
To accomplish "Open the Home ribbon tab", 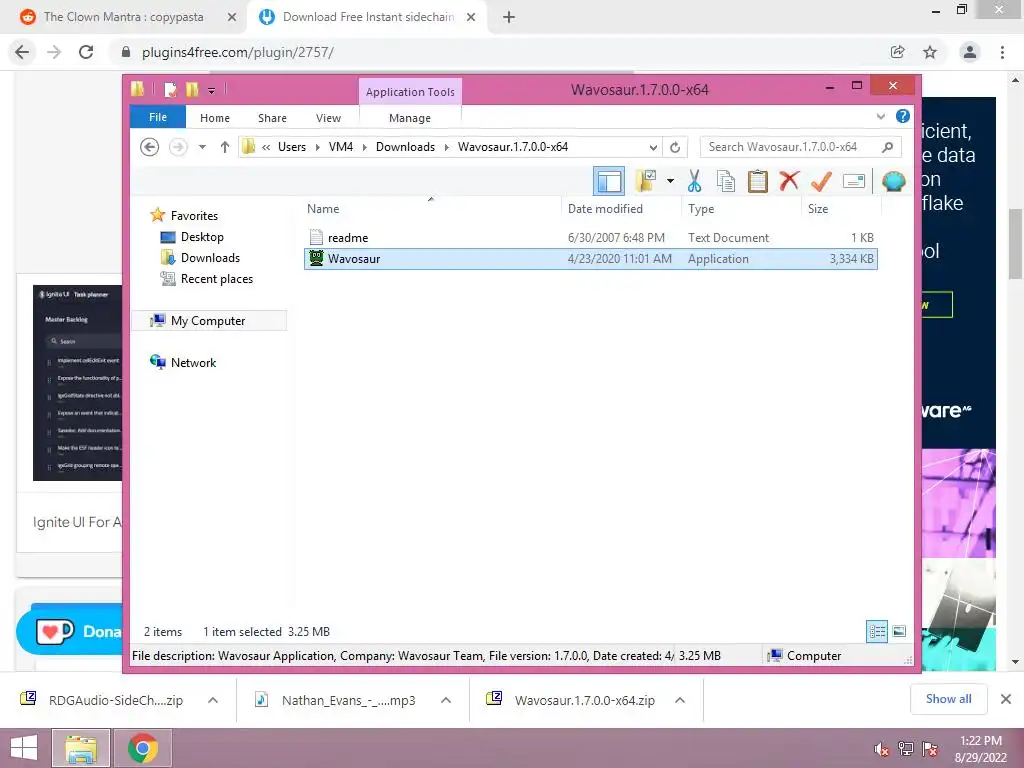I will point(215,118).
